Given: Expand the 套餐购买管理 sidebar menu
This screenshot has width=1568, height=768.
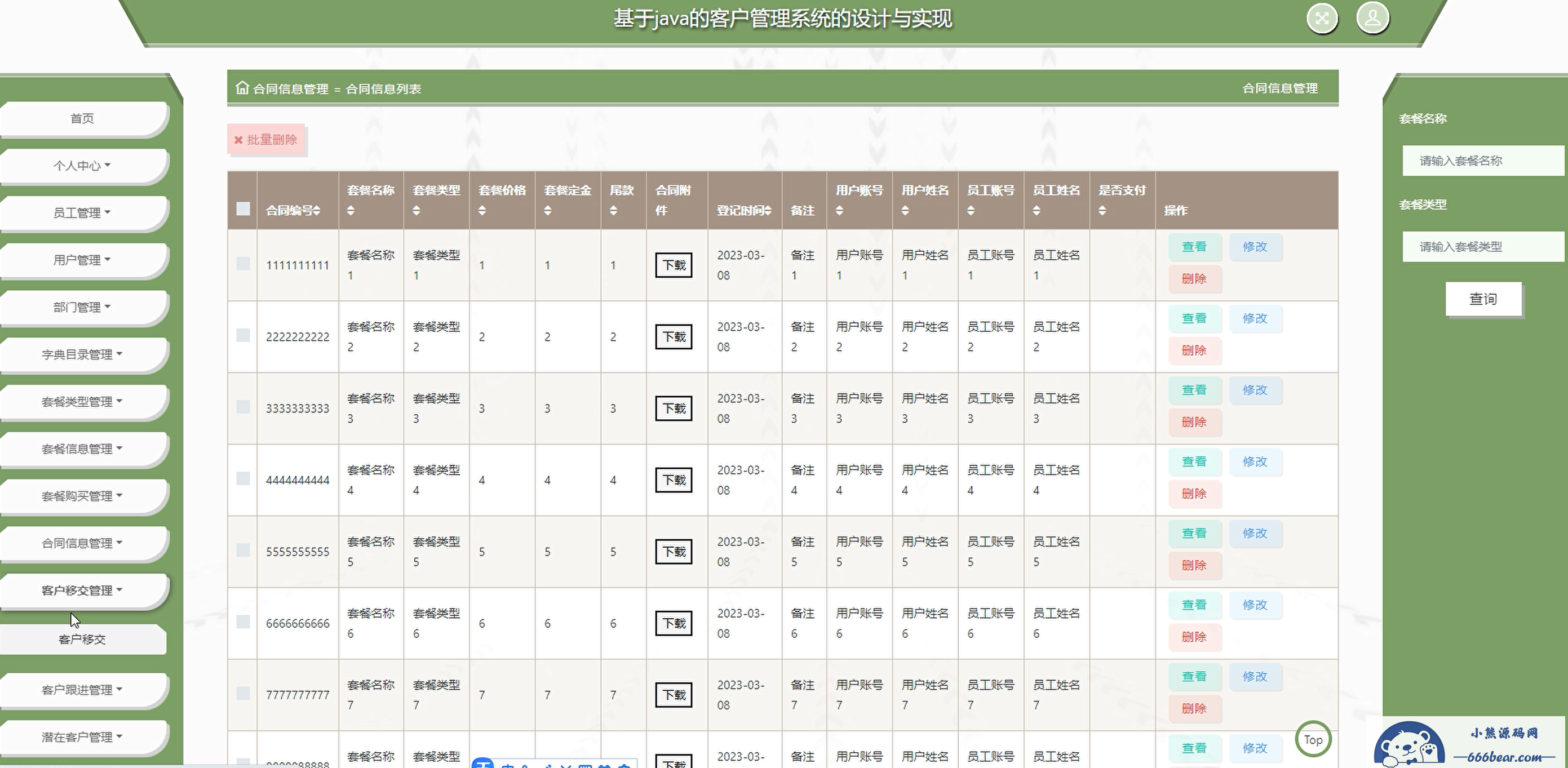Looking at the screenshot, I should (x=82, y=495).
